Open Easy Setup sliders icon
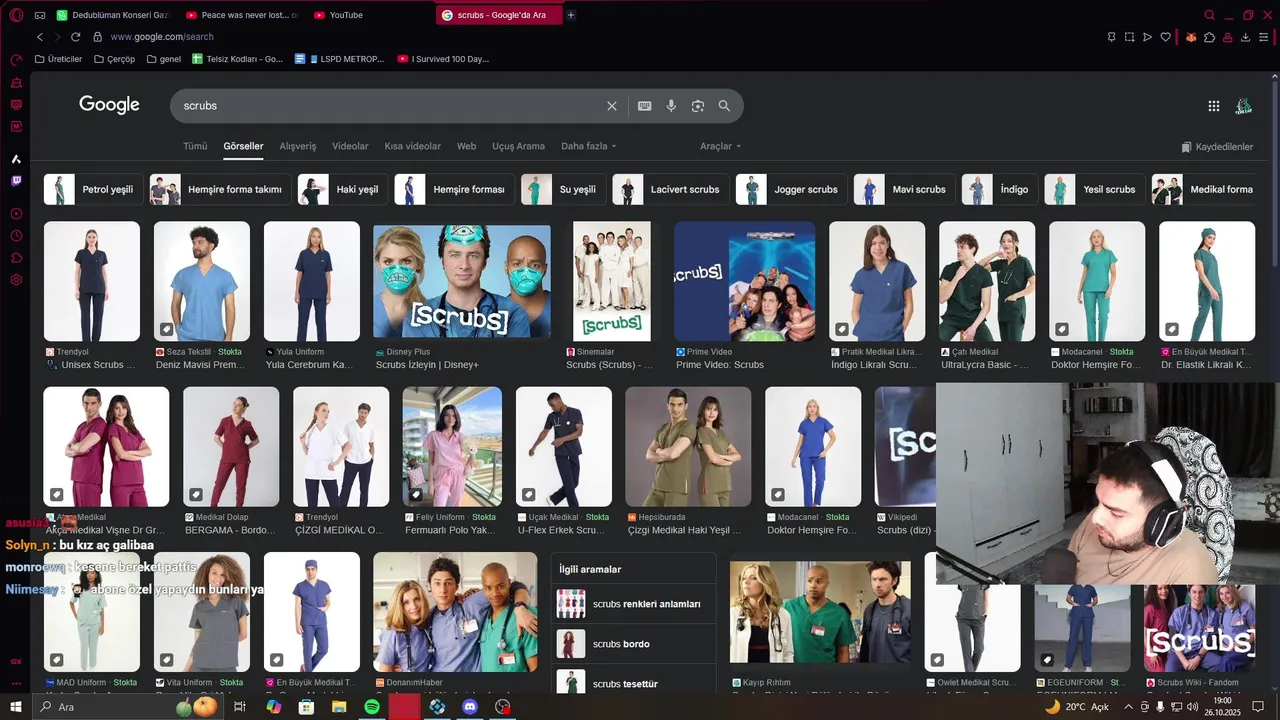 [1264, 37]
